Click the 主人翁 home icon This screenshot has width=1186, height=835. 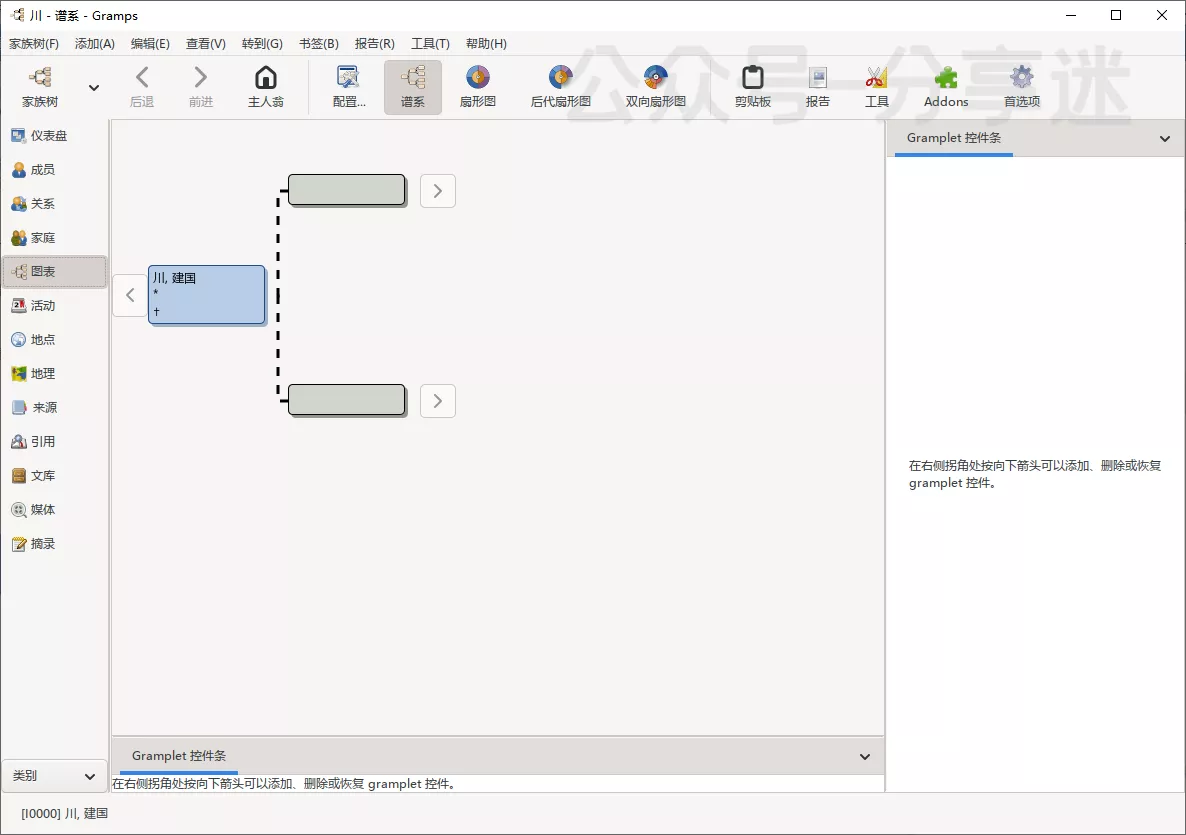(266, 78)
